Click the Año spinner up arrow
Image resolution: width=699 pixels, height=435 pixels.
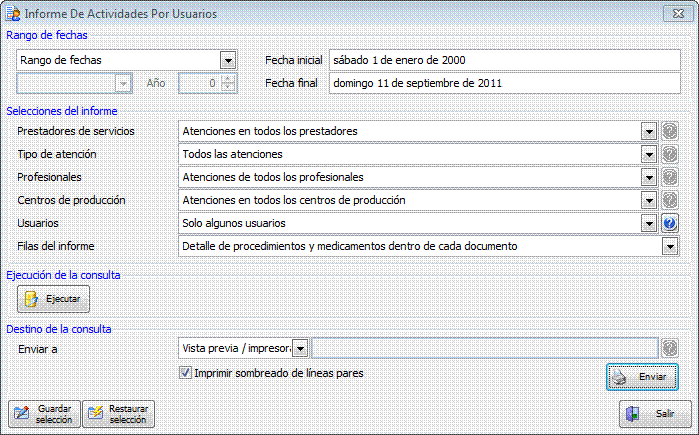[x=228, y=79]
